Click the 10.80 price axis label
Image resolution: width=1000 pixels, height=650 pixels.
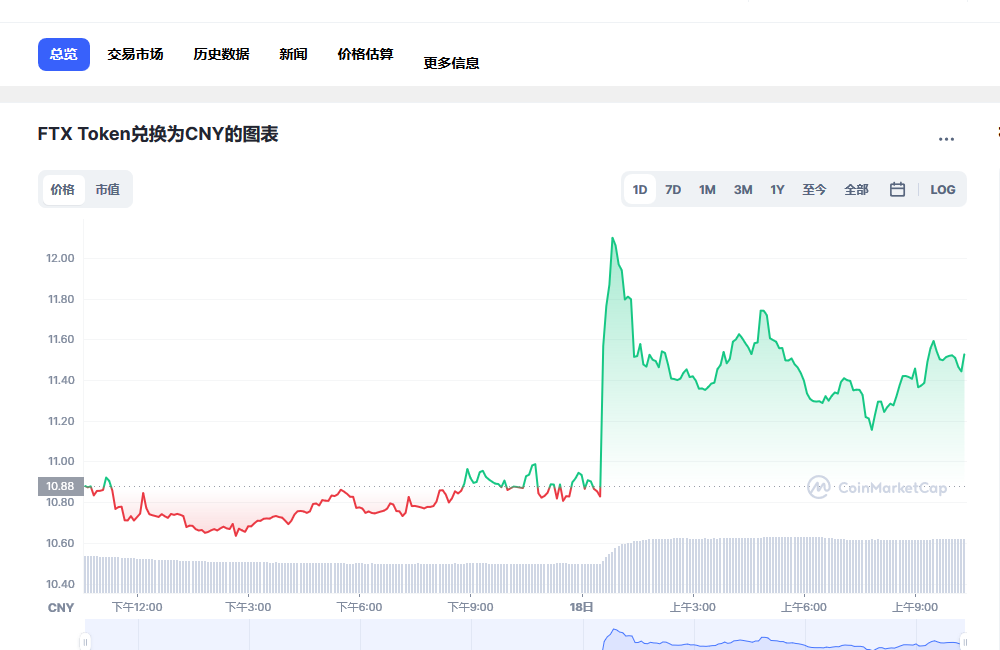tap(60, 503)
